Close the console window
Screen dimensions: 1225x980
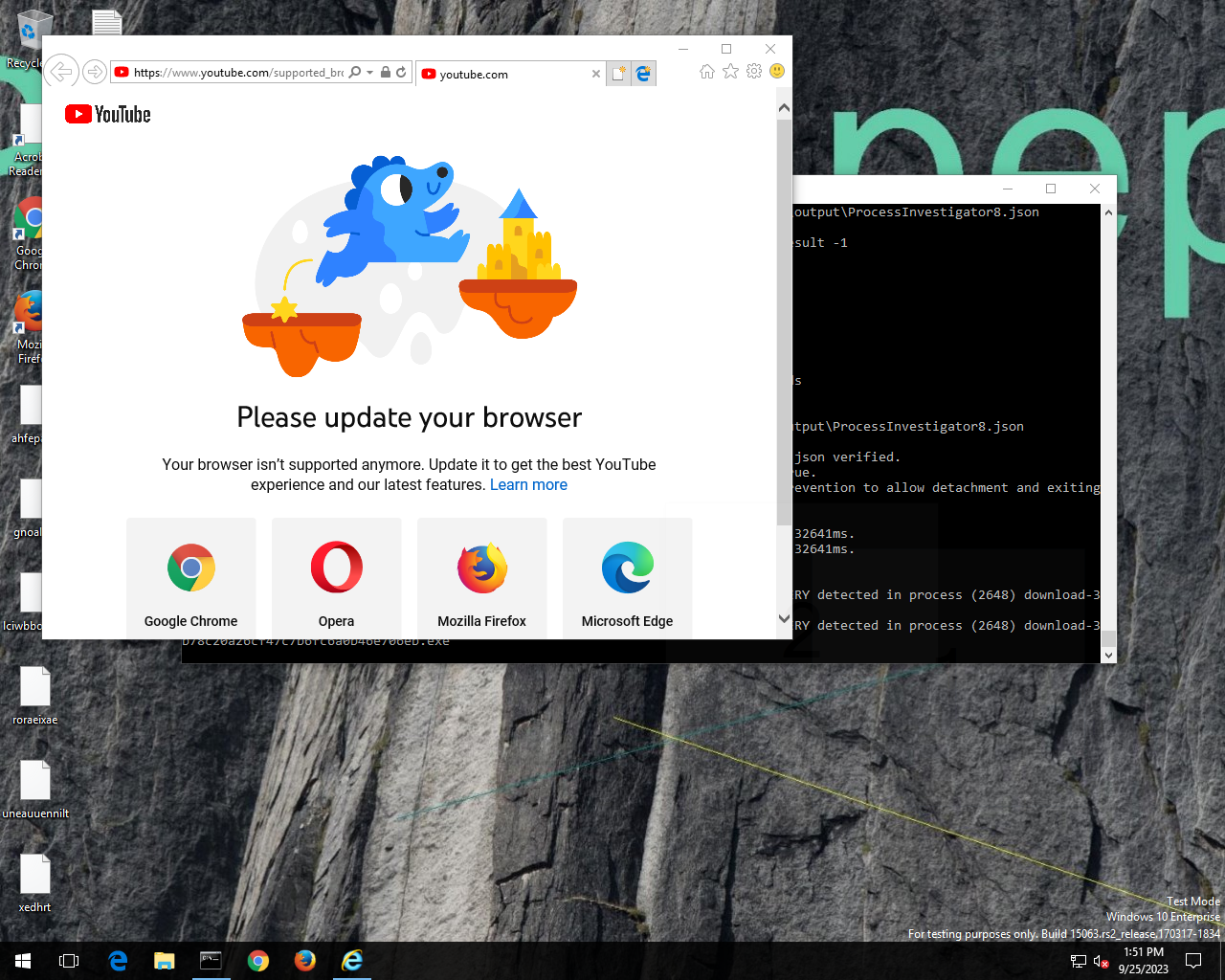click(1095, 189)
